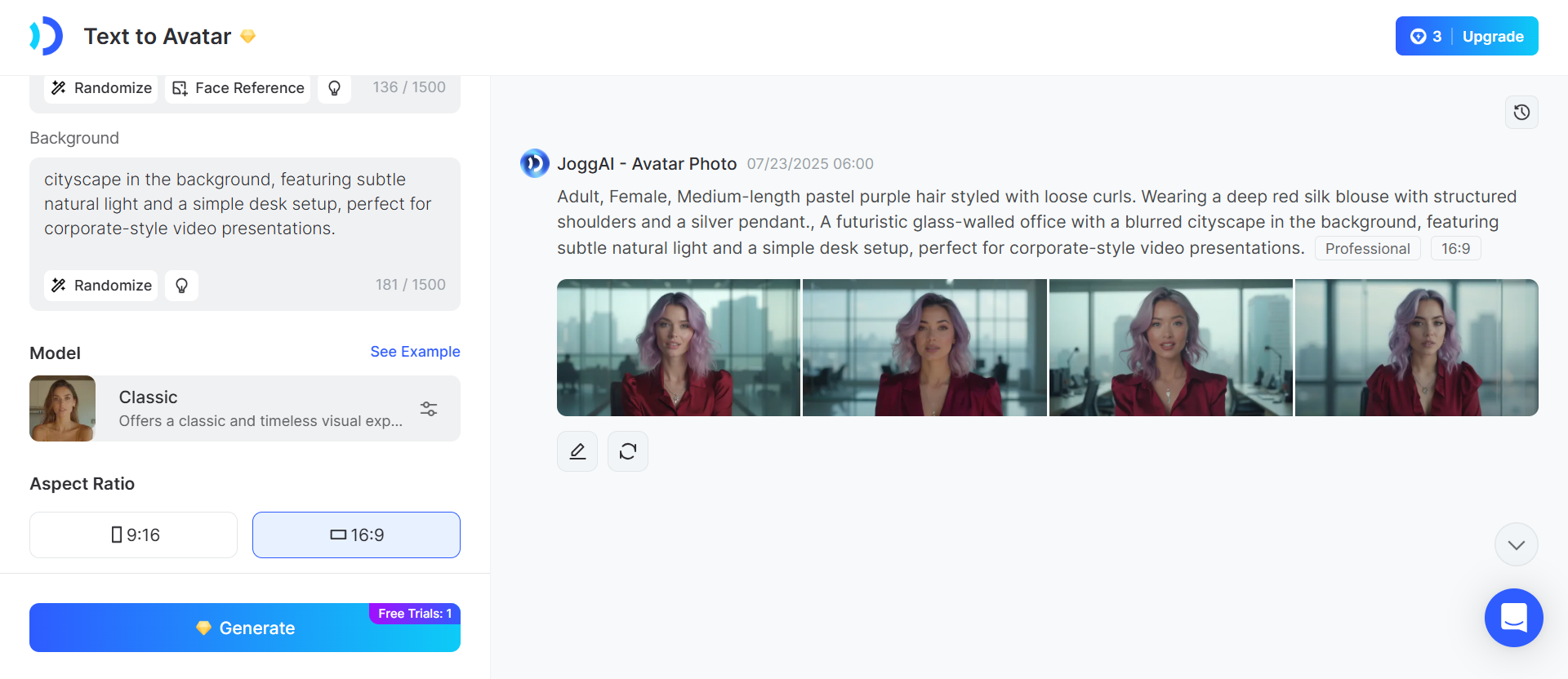Click the Model section heading
The height and width of the screenshot is (679, 1568).
point(56,353)
